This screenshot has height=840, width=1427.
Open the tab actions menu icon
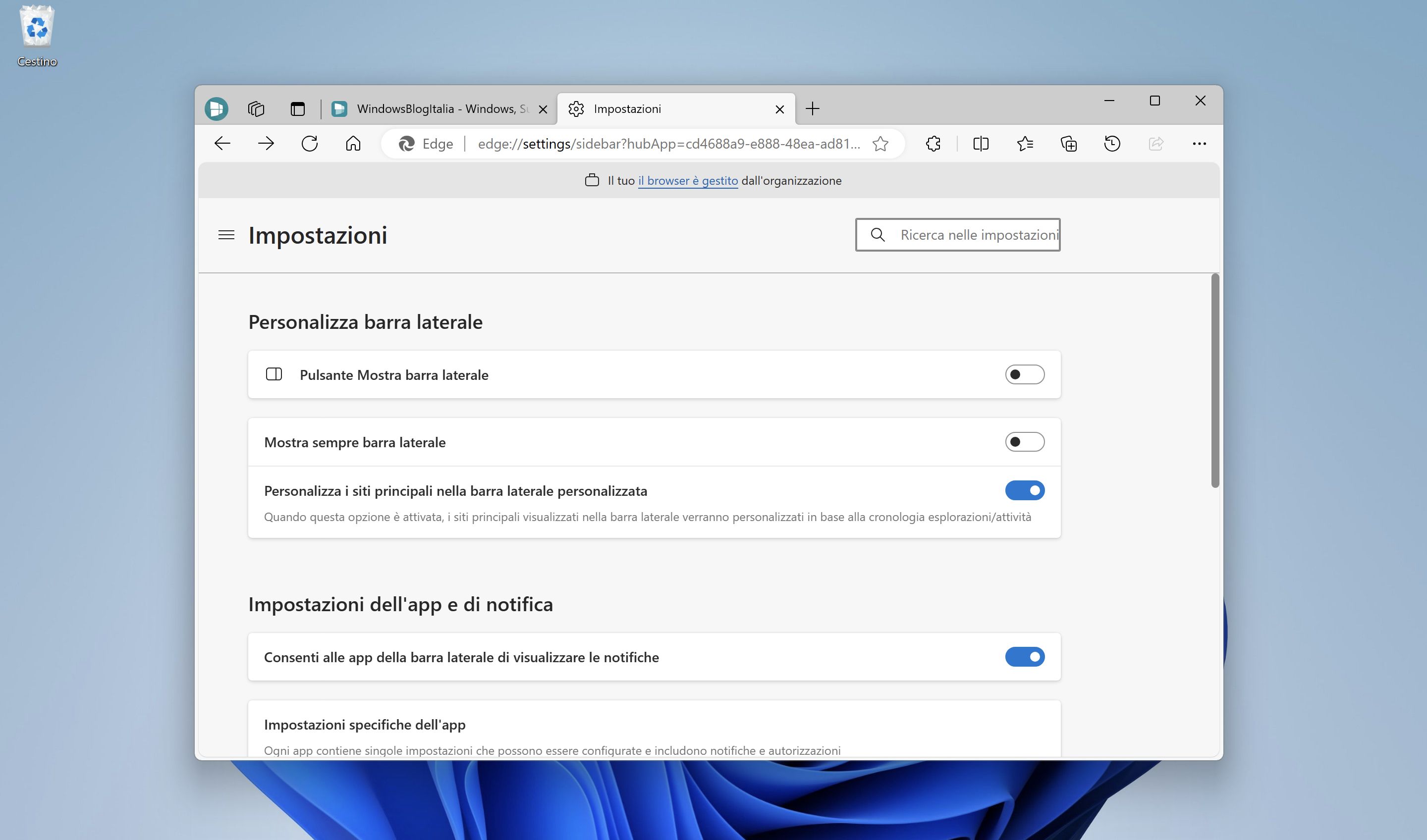tap(297, 108)
